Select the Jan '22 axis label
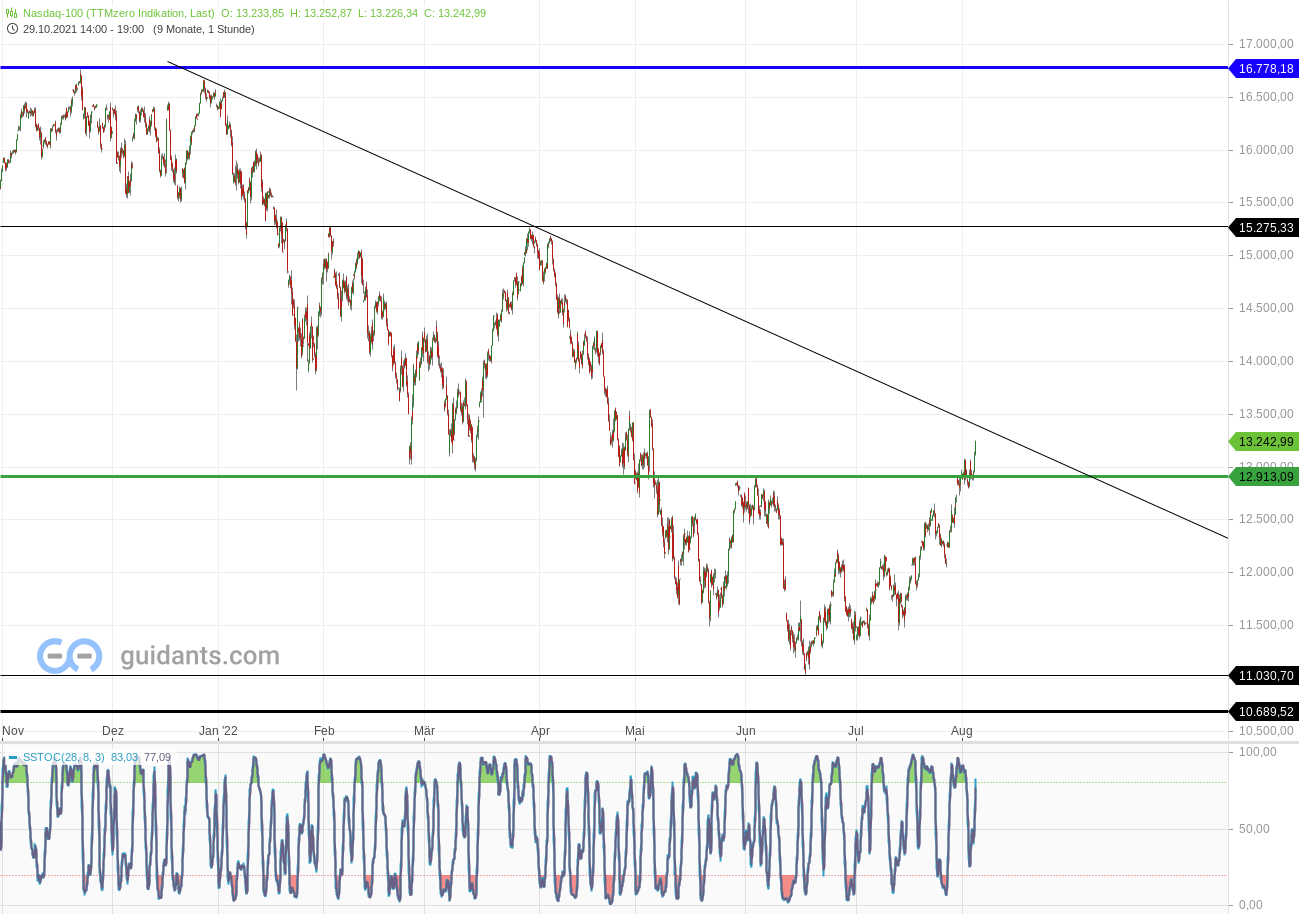Viewport: 1299px width, 914px height. [x=217, y=731]
